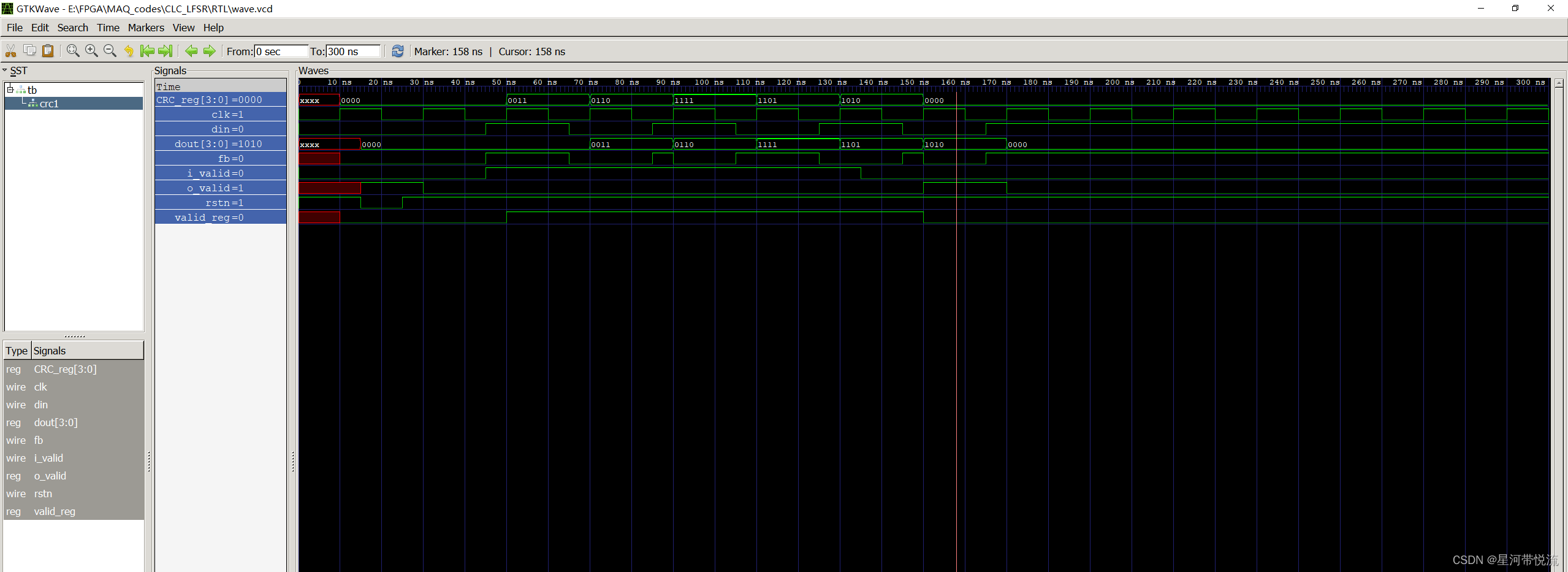Select the o_valid=1 trace
Screen dimensions: 1568x572
(x=221, y=188)
